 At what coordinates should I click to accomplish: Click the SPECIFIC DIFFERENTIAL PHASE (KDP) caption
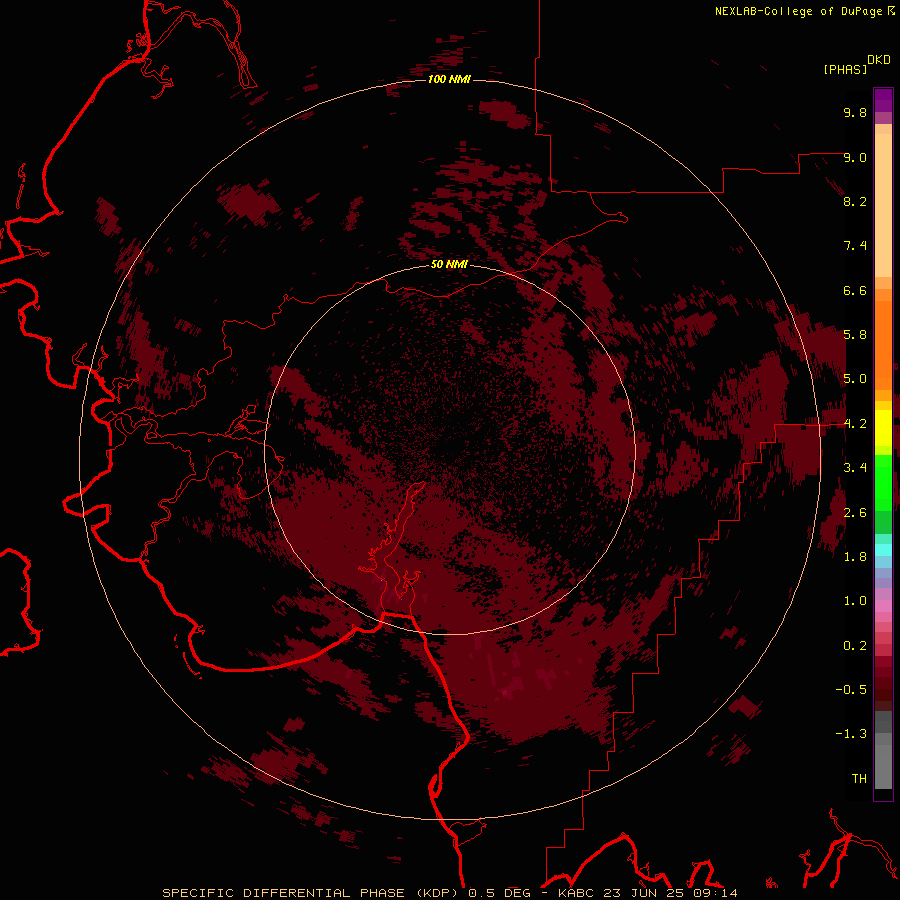click(312, 893)
